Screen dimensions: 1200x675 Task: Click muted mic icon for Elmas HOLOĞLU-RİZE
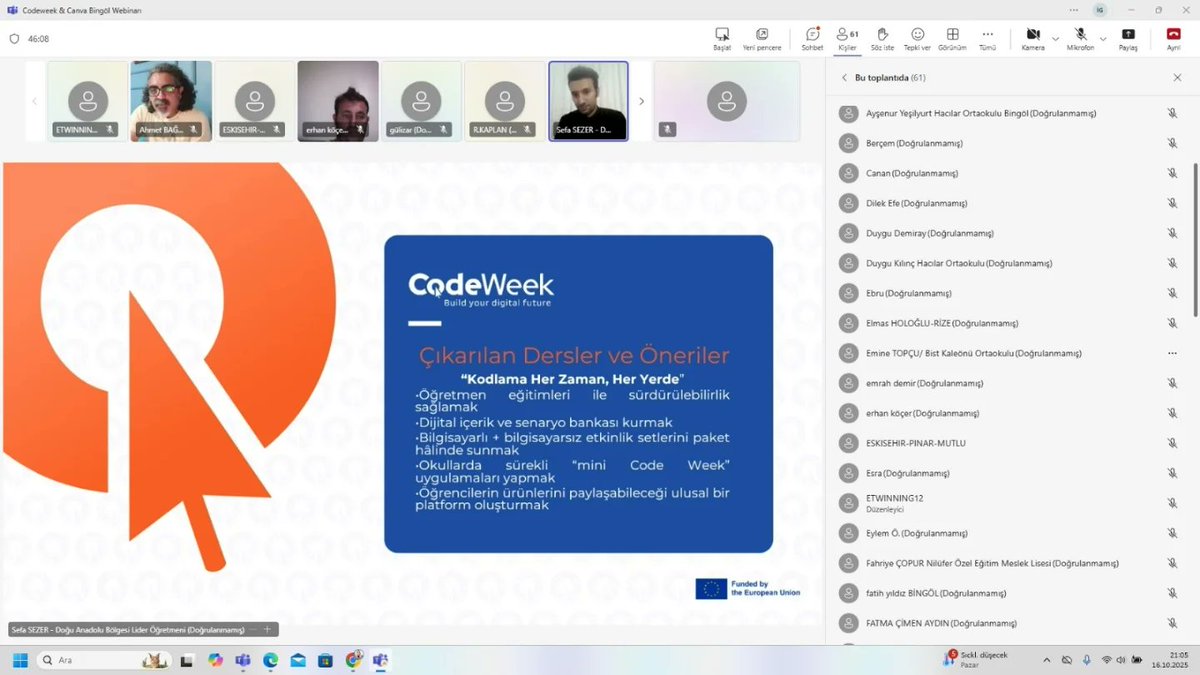(x=1172, y=323)
